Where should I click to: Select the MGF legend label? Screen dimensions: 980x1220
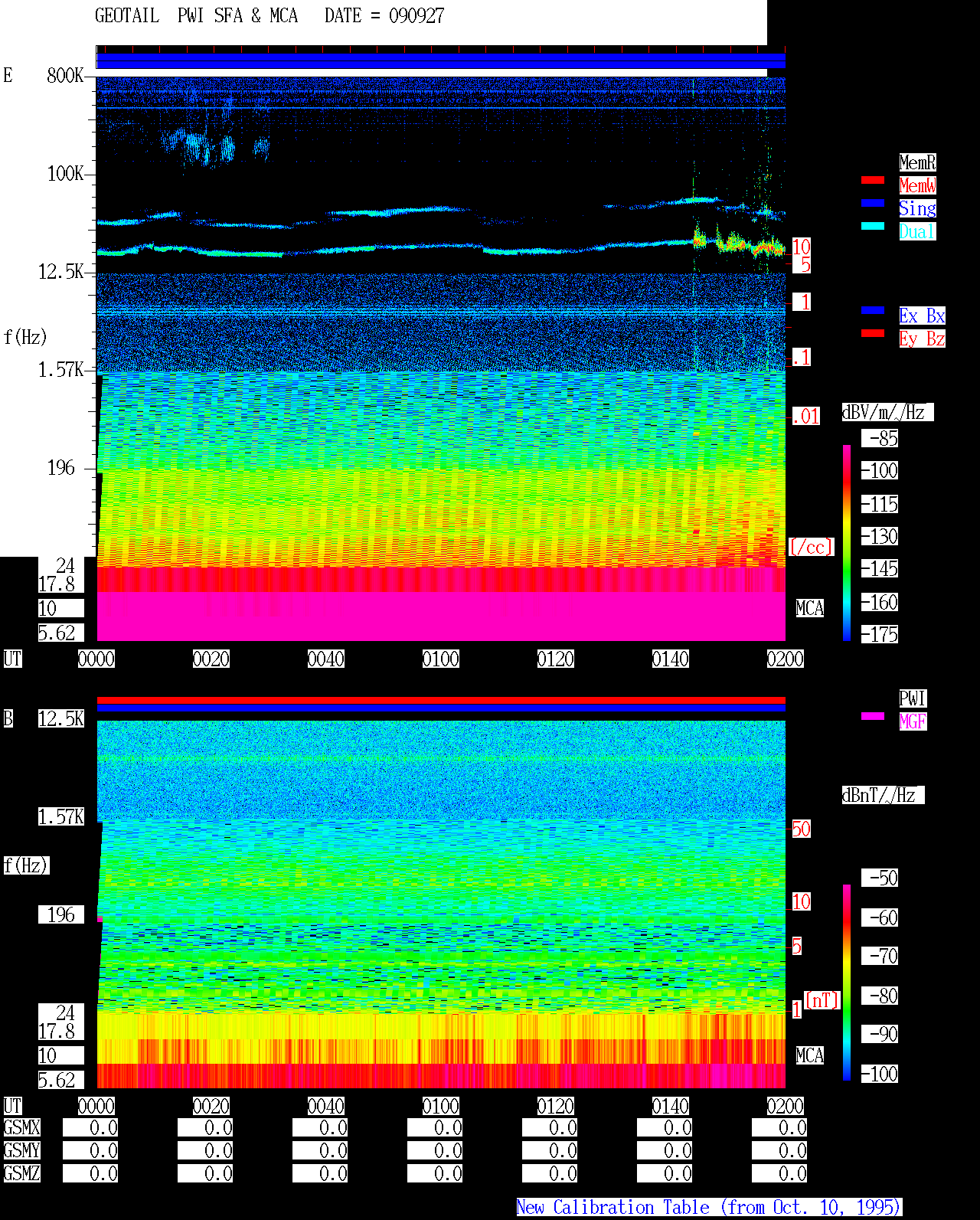click(913, 721)
